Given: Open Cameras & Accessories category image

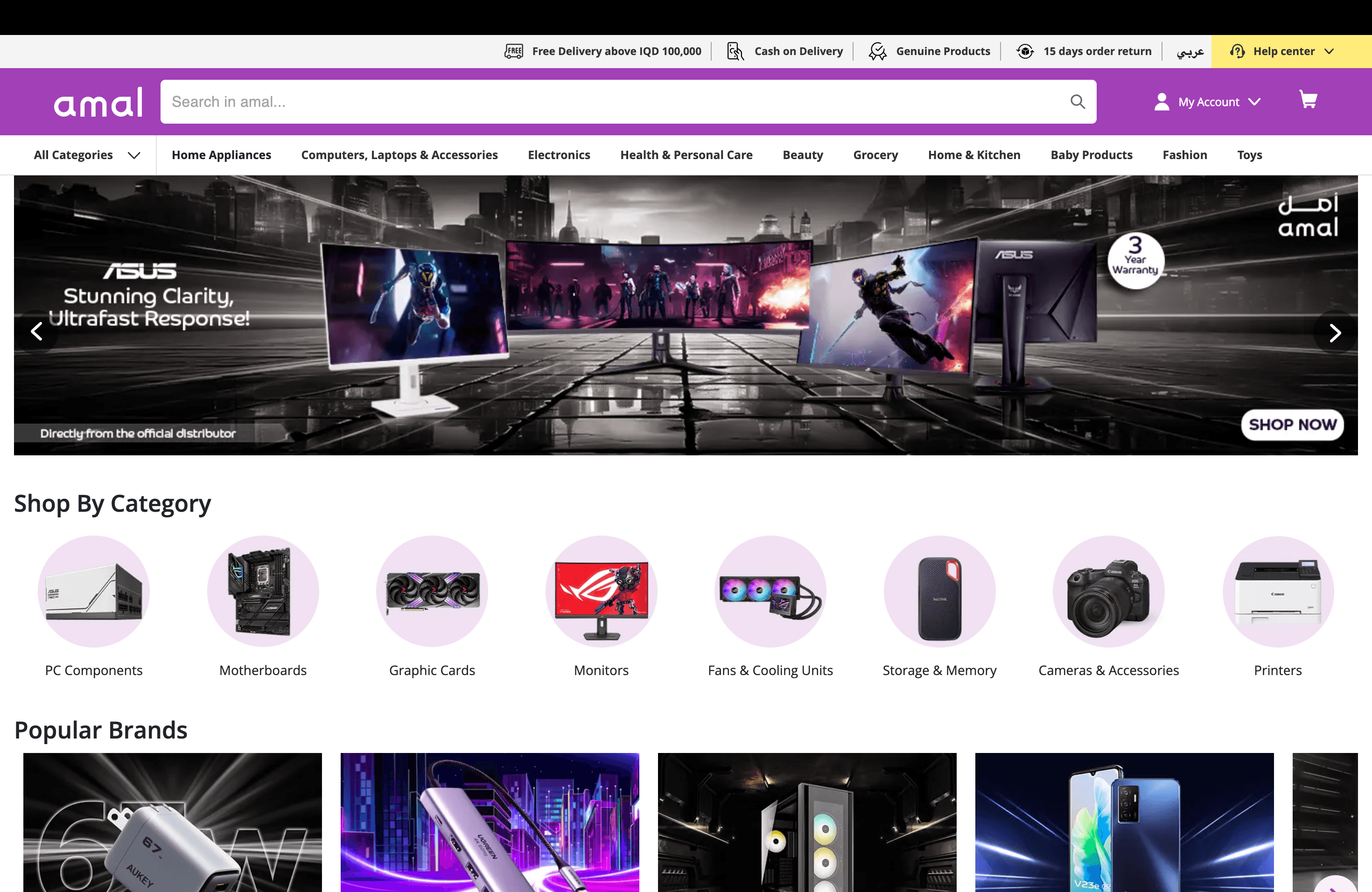Looking at the screenshot, I should click(x=1108, y=591).
